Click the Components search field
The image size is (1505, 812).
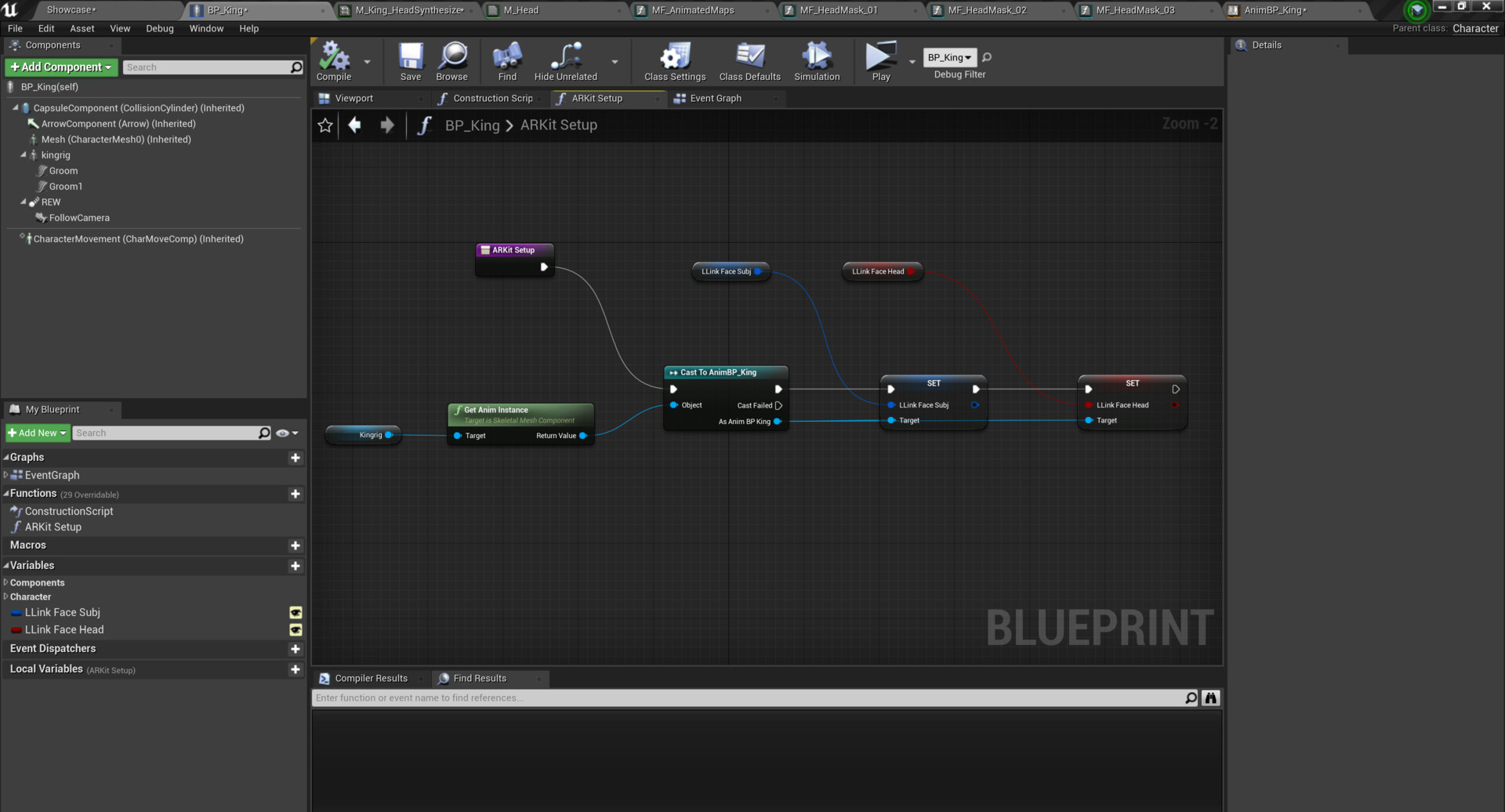(x=207, y=67)
